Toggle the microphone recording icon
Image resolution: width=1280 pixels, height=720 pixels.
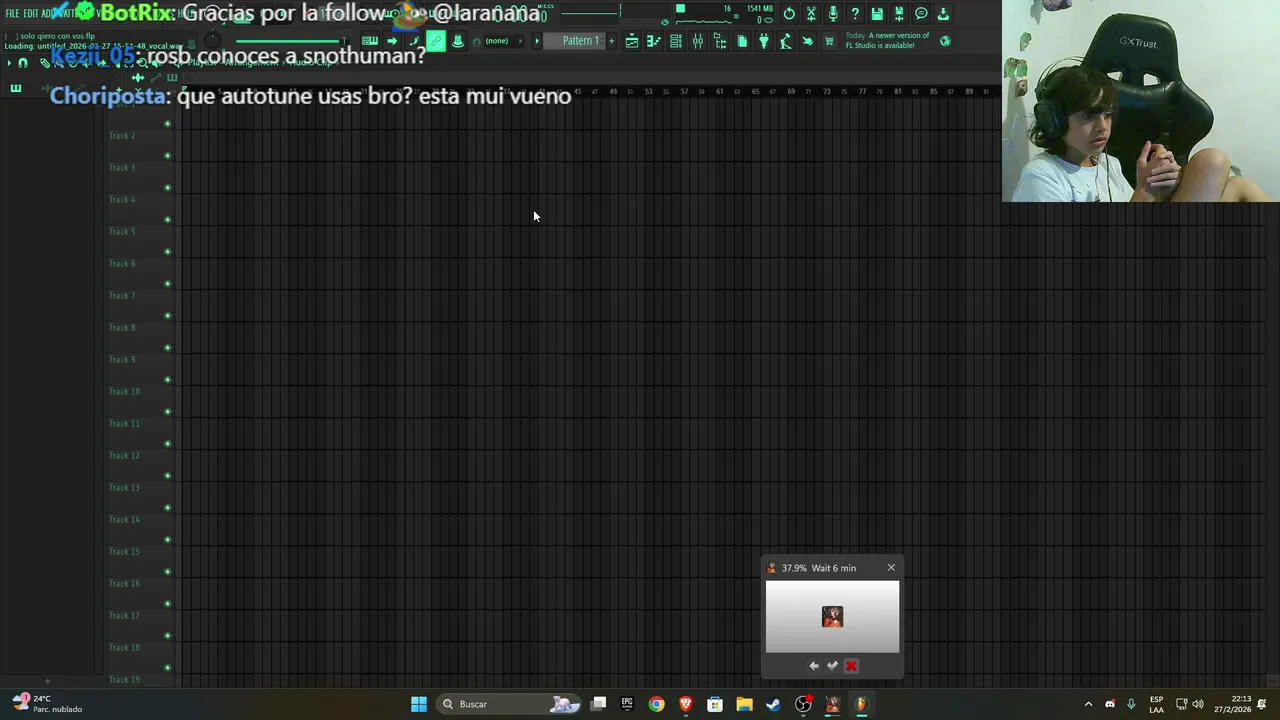point(833,14)
